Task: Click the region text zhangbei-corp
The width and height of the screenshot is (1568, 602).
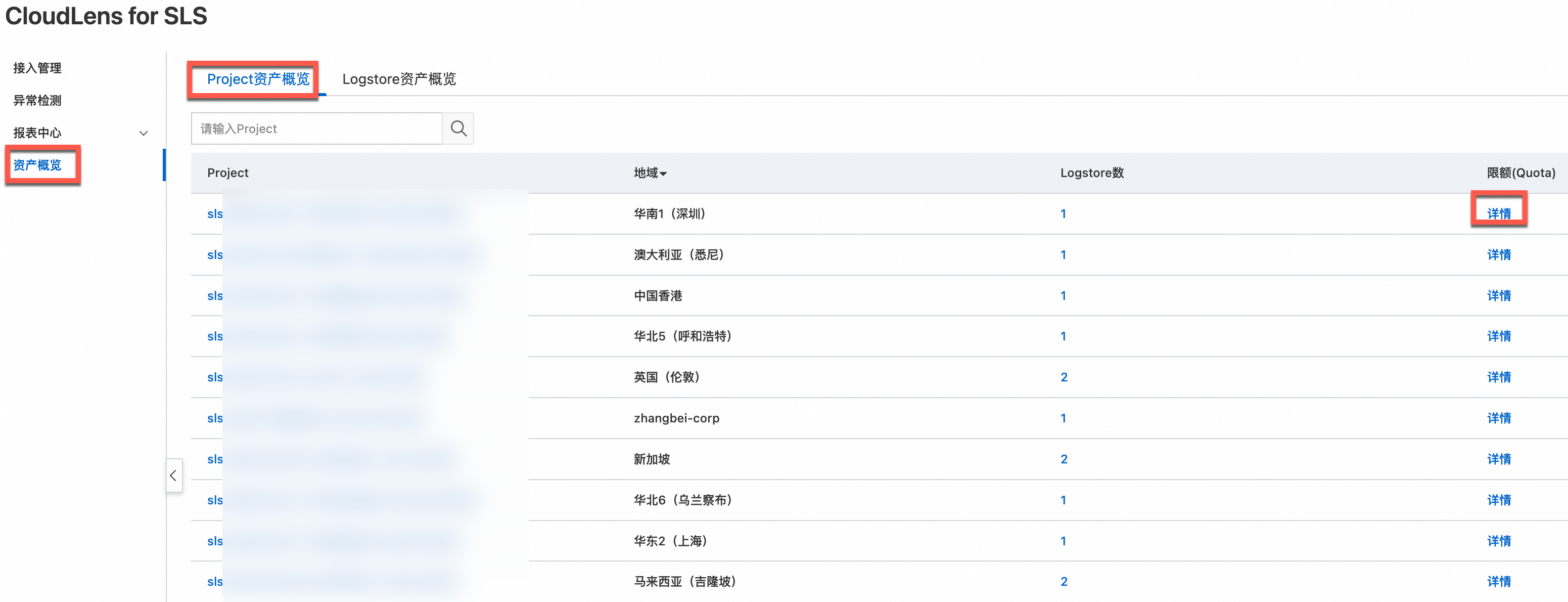Action: coord(676,418)
